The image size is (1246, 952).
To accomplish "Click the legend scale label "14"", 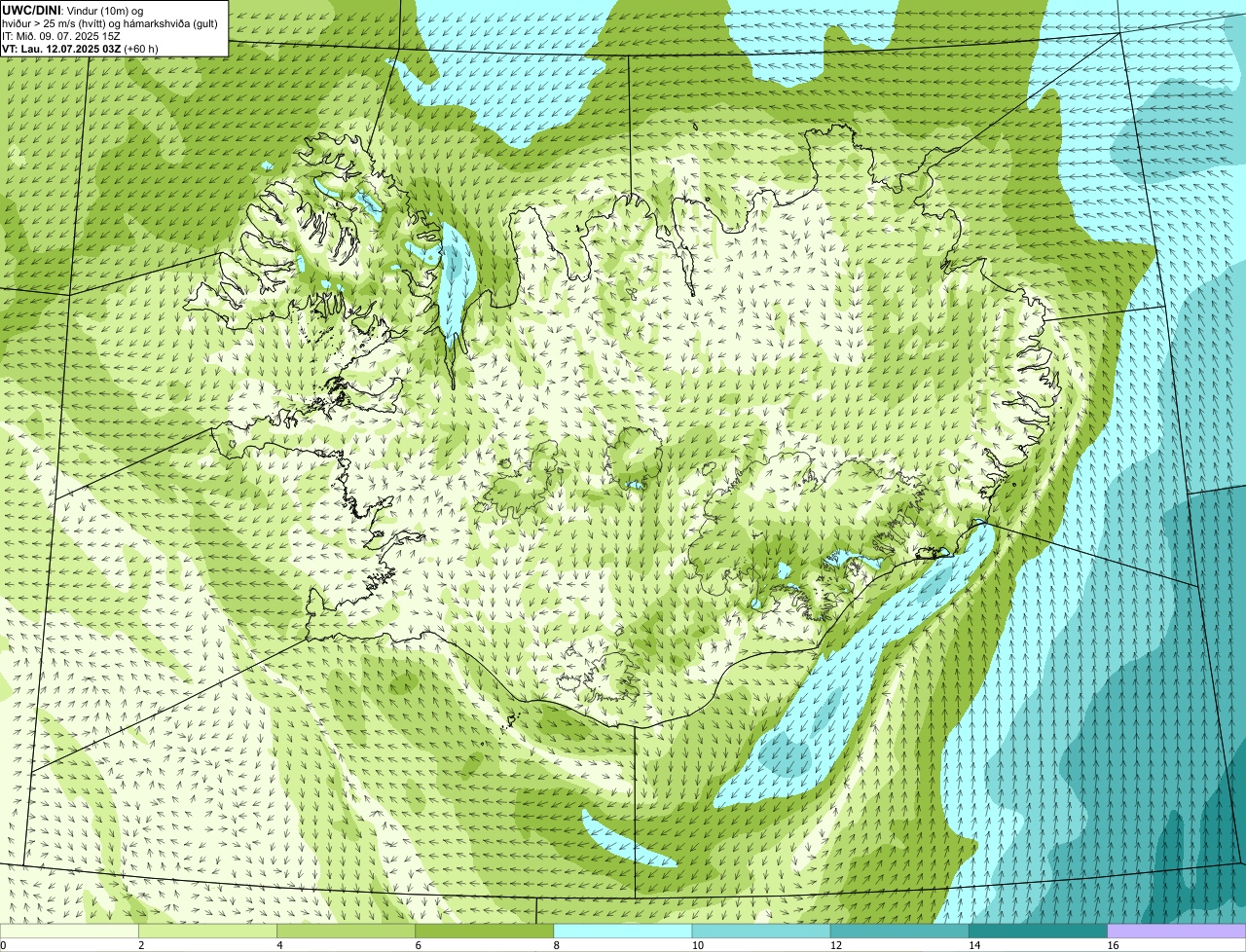I will 974,945.
